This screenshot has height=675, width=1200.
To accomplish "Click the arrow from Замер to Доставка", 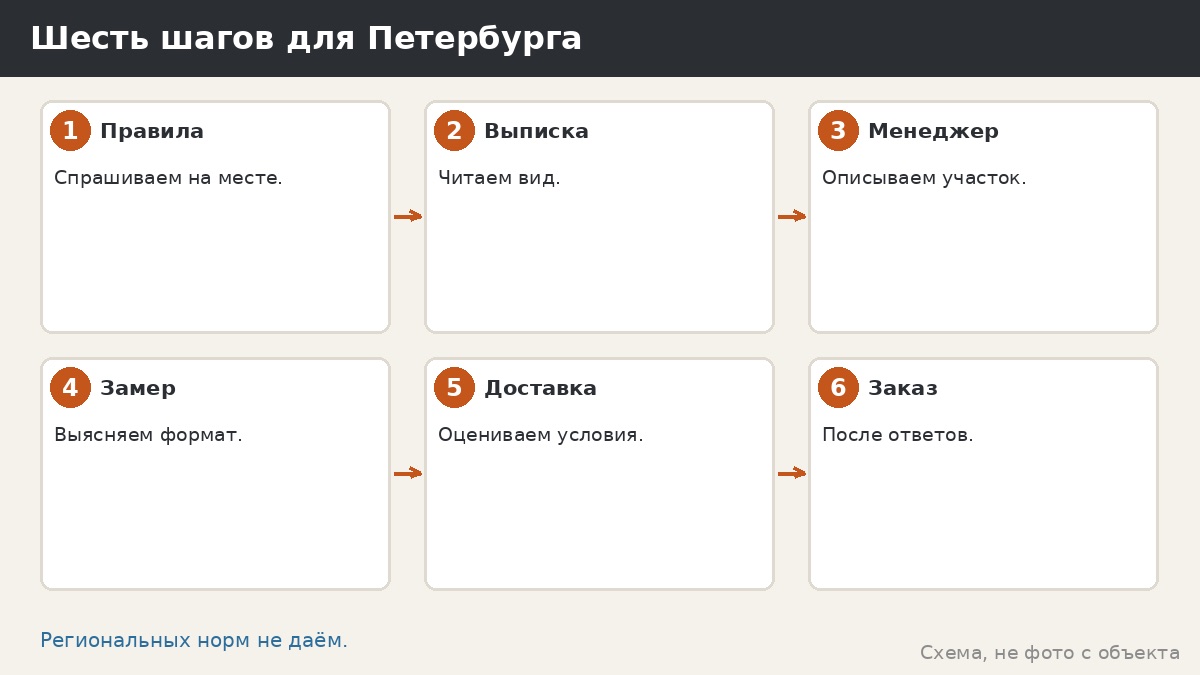I will pyautogui.click(x=408, y=473).
